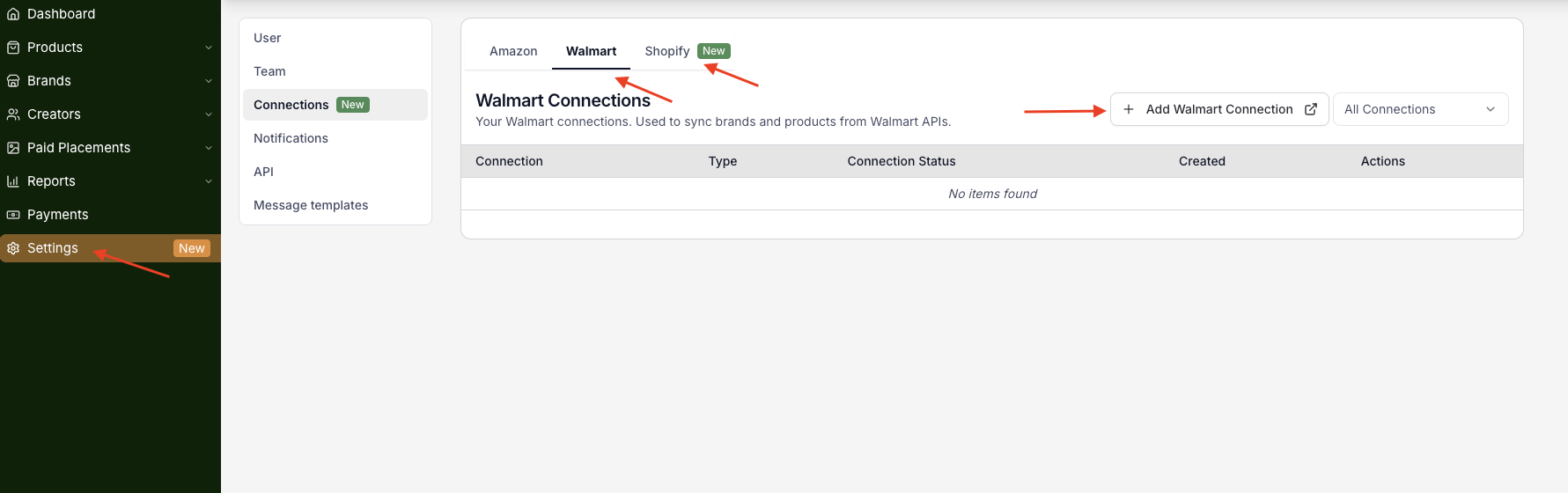Switch to the Shopify tab
Screen dimensions: 1568x493
click(x=667, y=51)
